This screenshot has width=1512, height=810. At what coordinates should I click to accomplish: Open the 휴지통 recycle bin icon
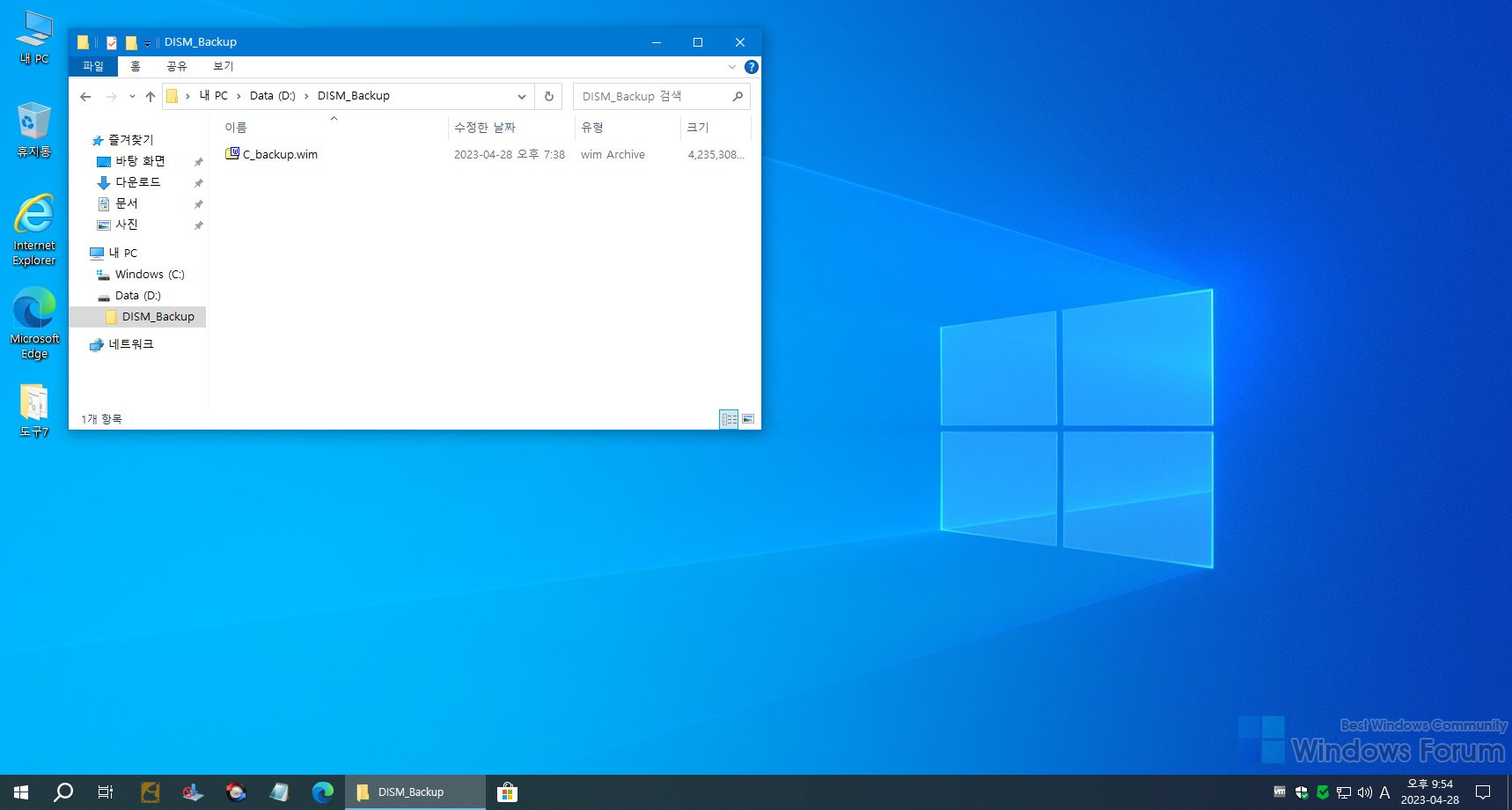point(34,129)
